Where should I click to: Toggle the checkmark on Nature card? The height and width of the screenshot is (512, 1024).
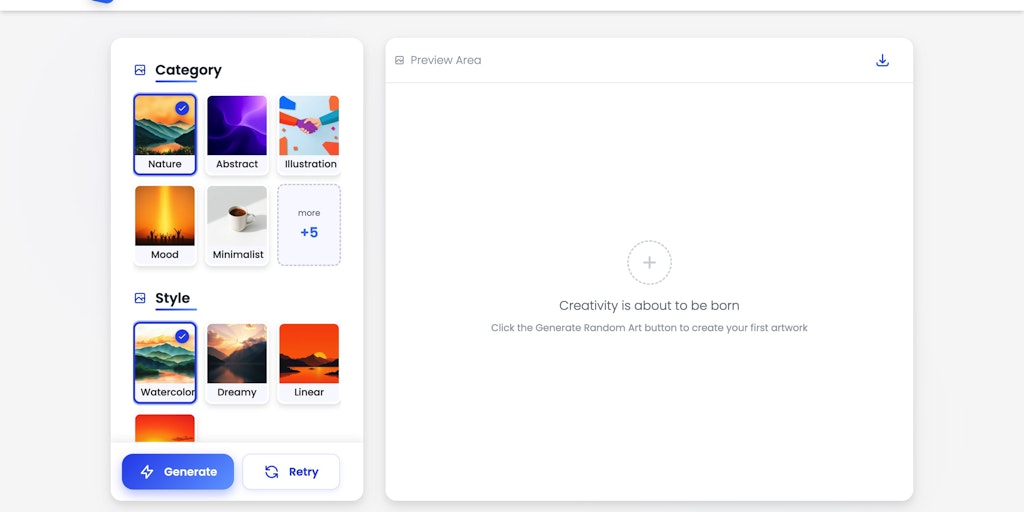point(182,108)
